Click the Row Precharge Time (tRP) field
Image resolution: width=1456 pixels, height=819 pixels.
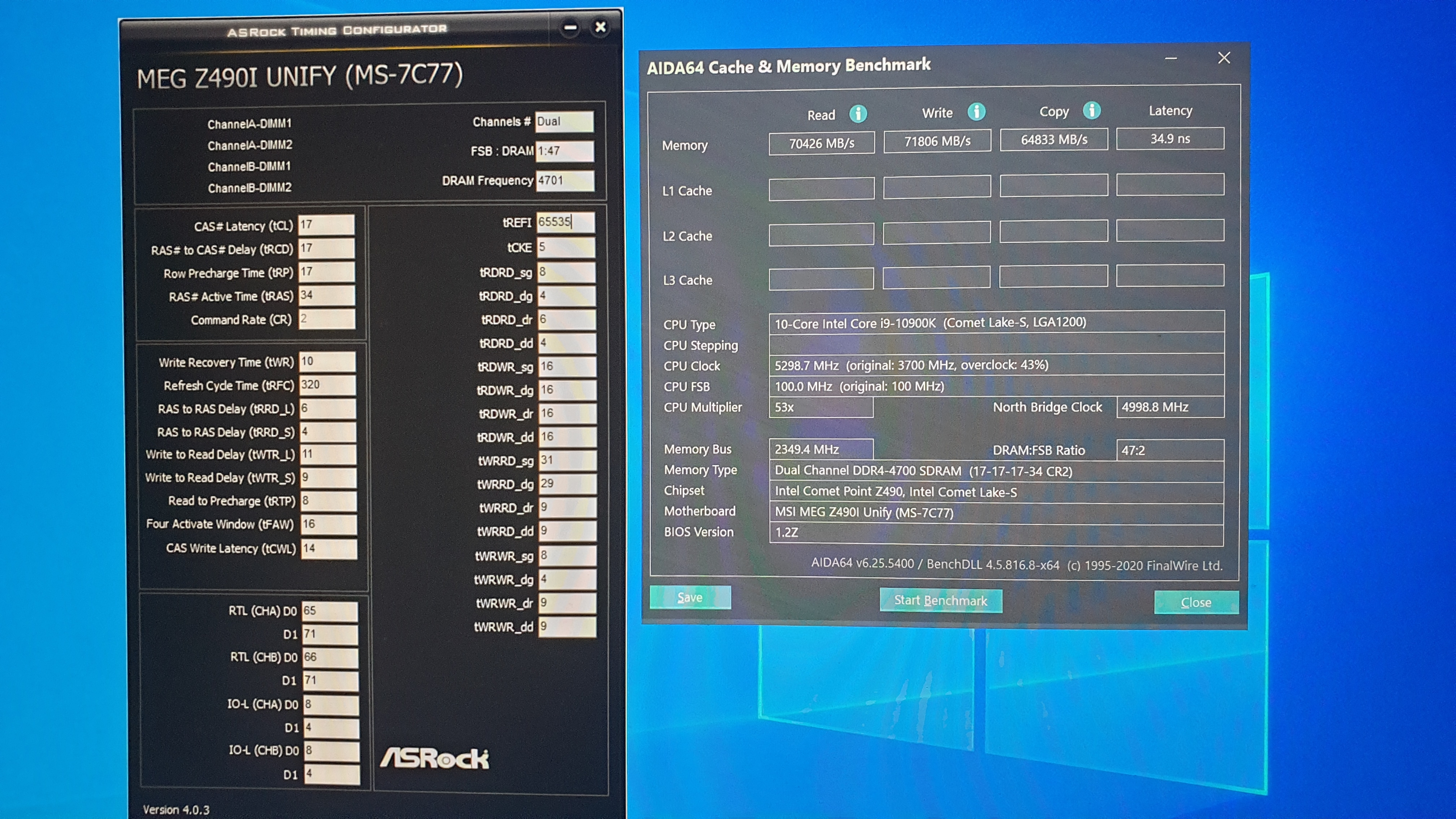coord(327,272)
